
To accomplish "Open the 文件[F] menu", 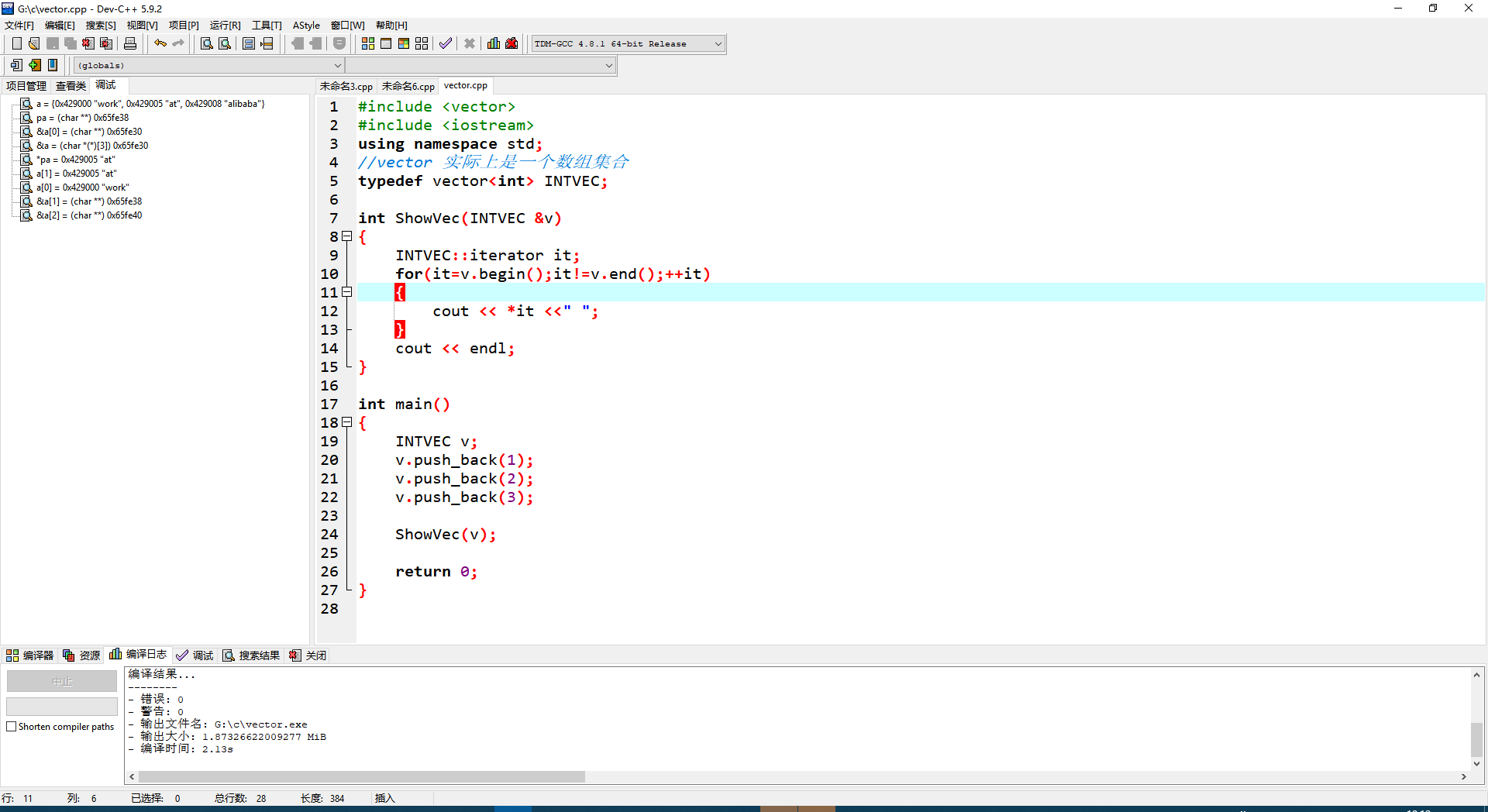I will pyautogui.click(x=19, y=26).
